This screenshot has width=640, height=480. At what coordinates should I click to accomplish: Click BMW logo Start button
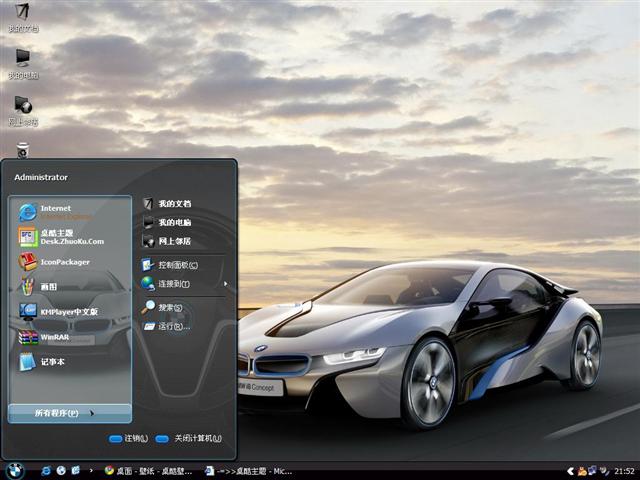(x=15, y=471)
